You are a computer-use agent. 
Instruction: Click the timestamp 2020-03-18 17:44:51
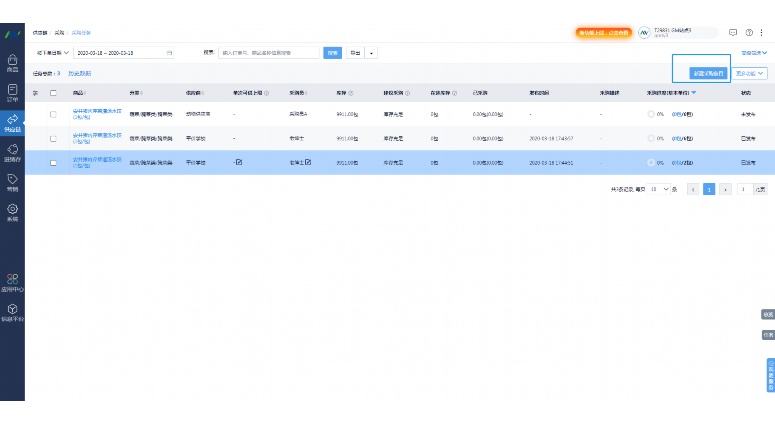pyautogui.click(x=551, y=163)
